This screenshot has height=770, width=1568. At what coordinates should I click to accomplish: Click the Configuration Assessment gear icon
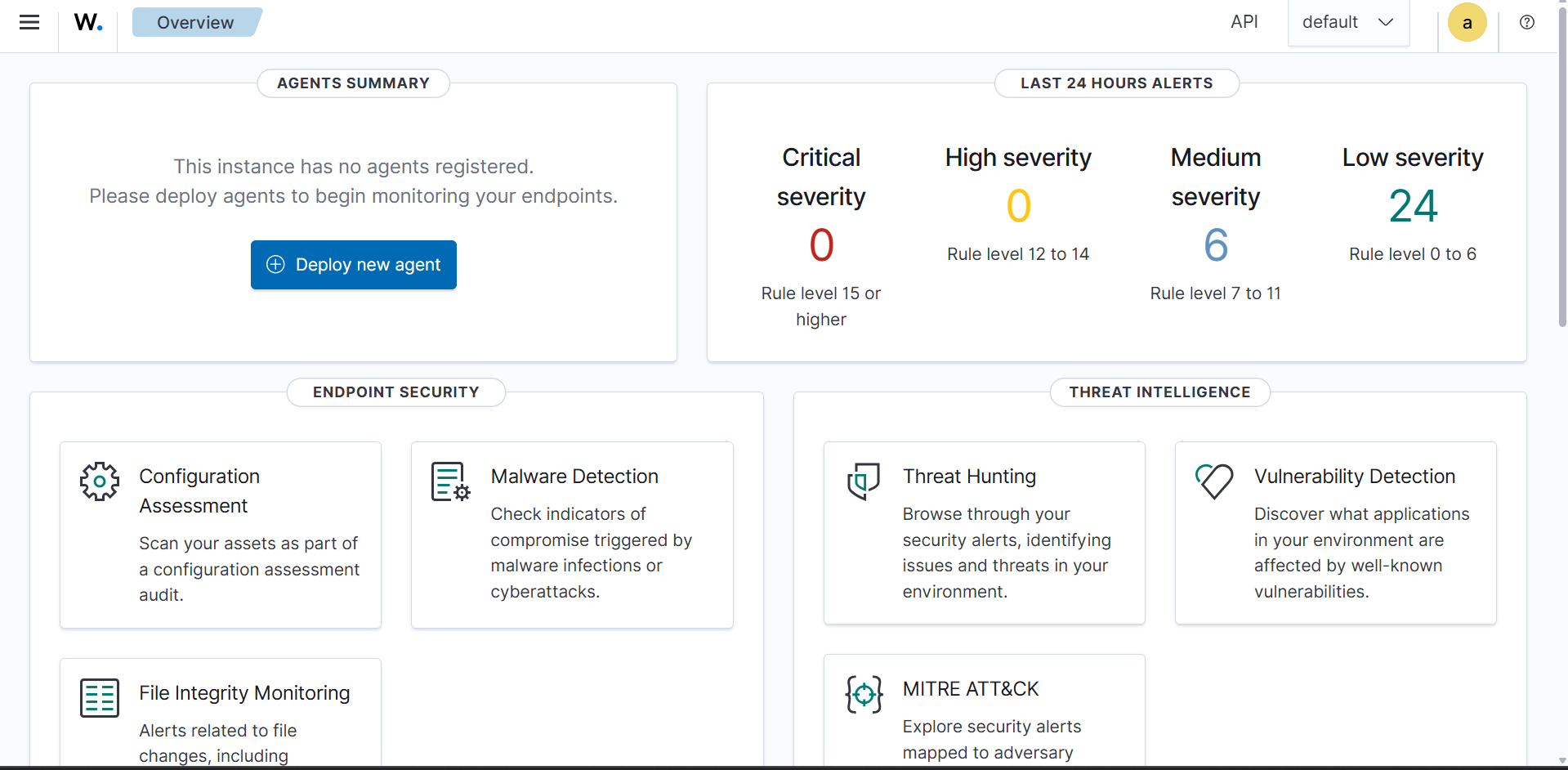tap(100, 481)
